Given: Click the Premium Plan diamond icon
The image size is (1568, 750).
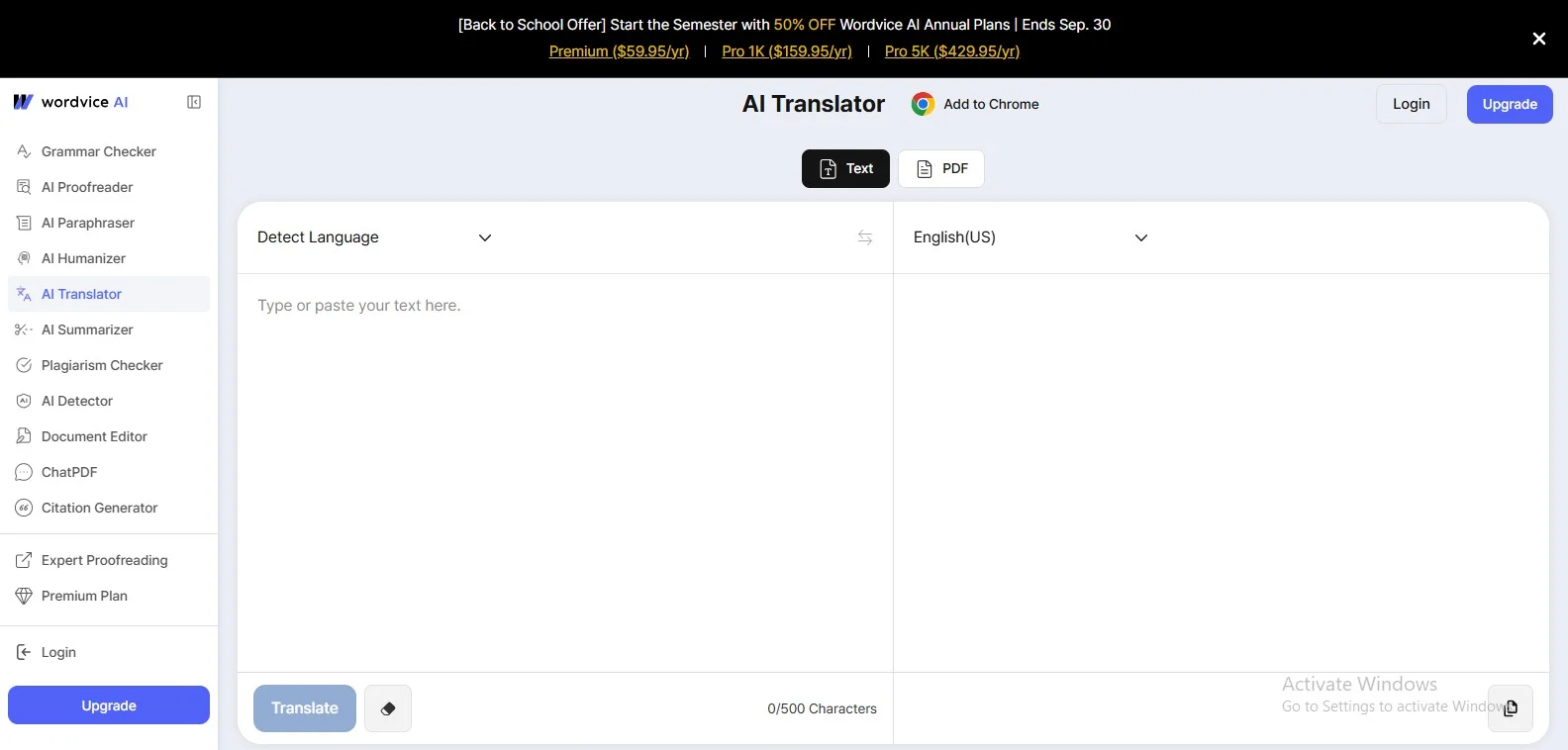Looking at the screenshot, I should [x=24, y=596].
